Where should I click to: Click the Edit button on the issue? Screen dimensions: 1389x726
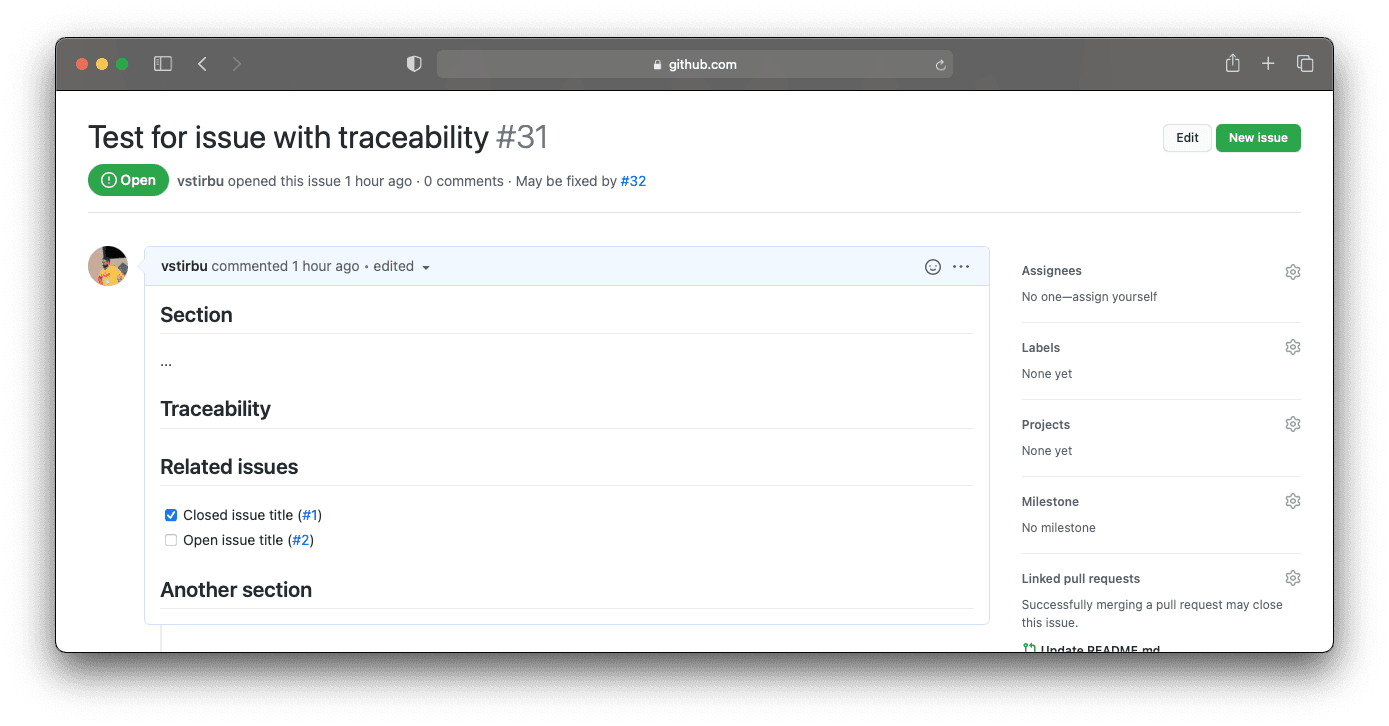(x=1186, y=137)
